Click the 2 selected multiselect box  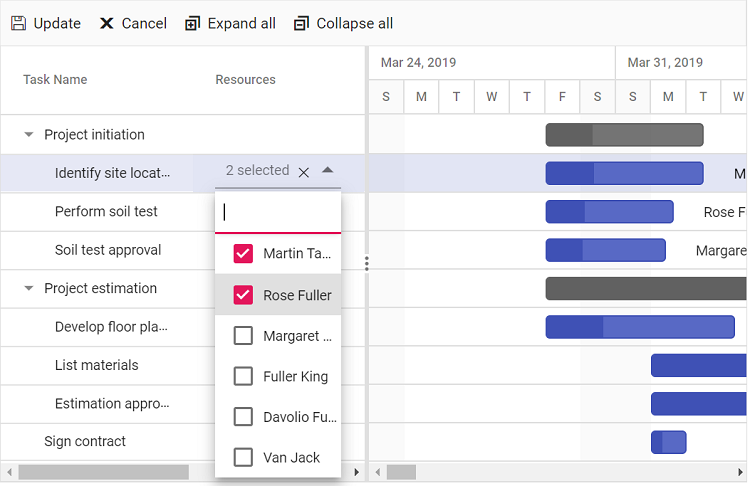[x=278, y=171]
